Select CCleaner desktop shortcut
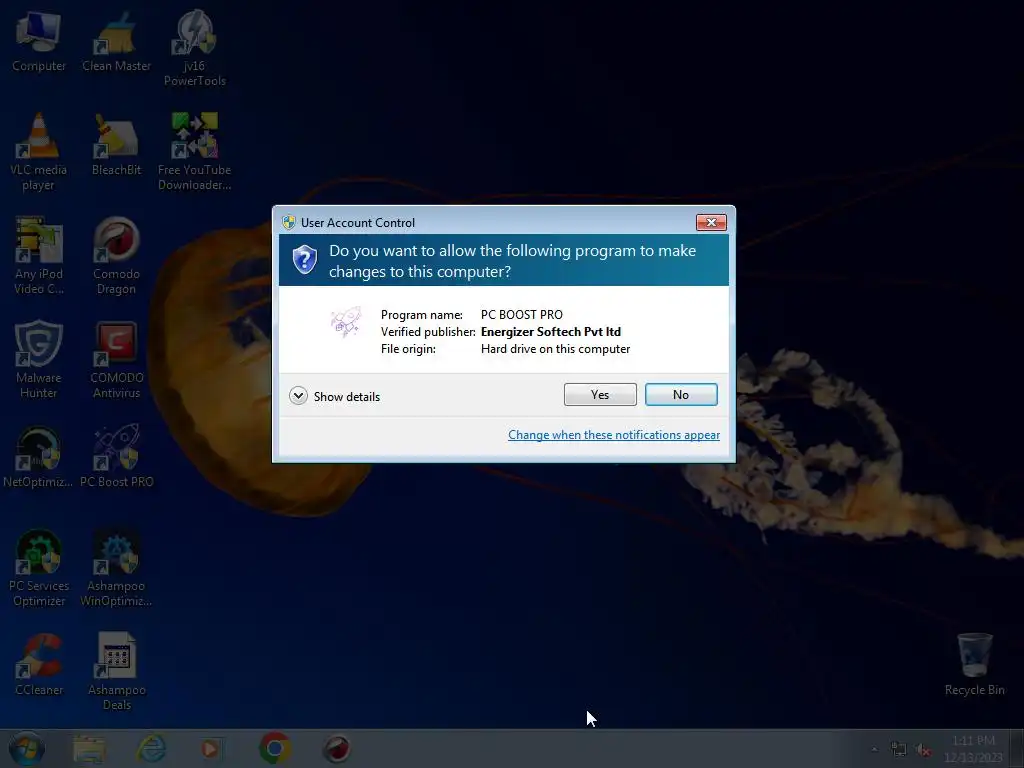This screenshot has width=1024, height=768. pyautogui.click(x=39, y=665)
